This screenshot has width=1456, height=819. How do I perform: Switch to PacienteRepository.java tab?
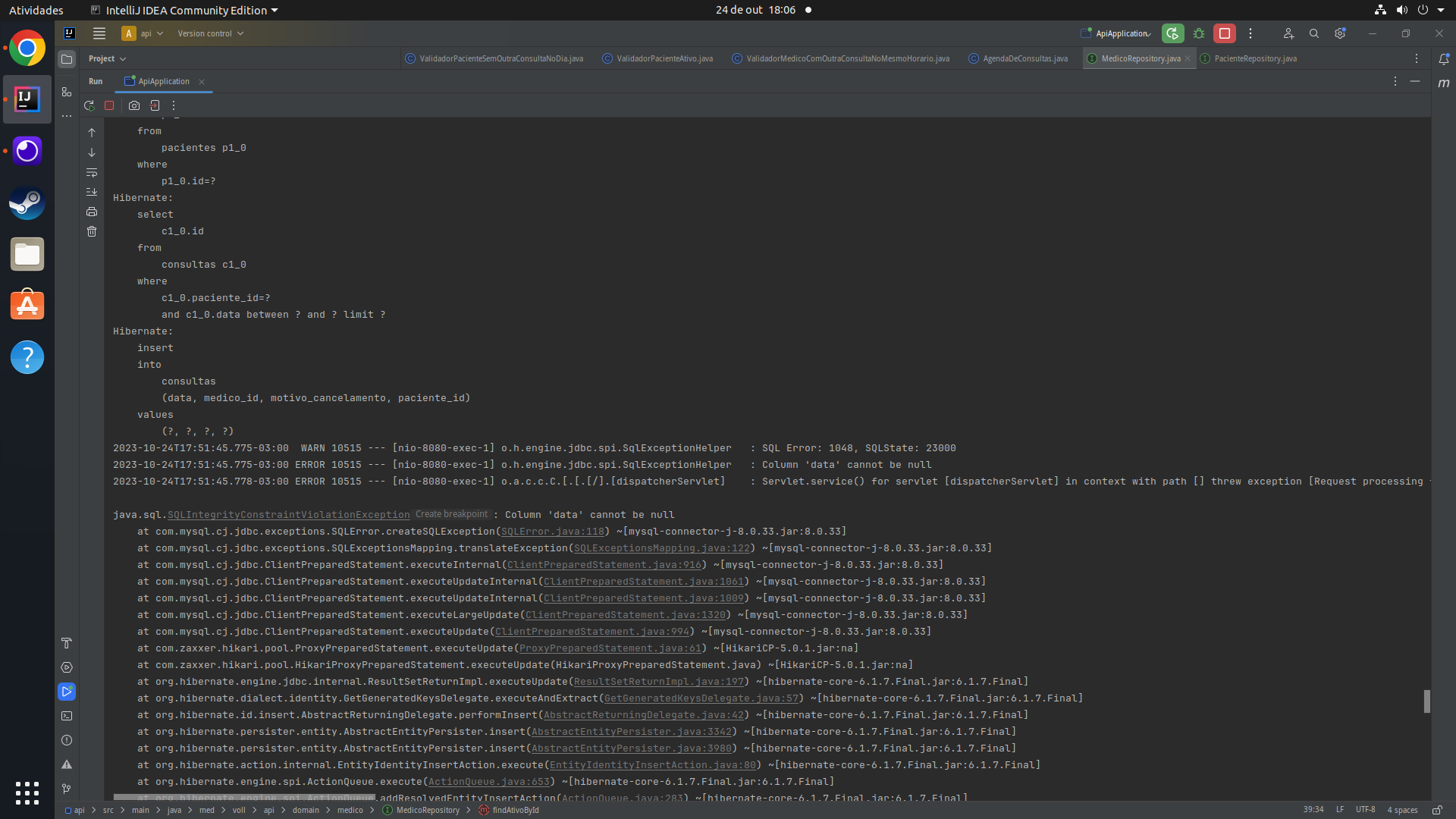(1248, 58)
